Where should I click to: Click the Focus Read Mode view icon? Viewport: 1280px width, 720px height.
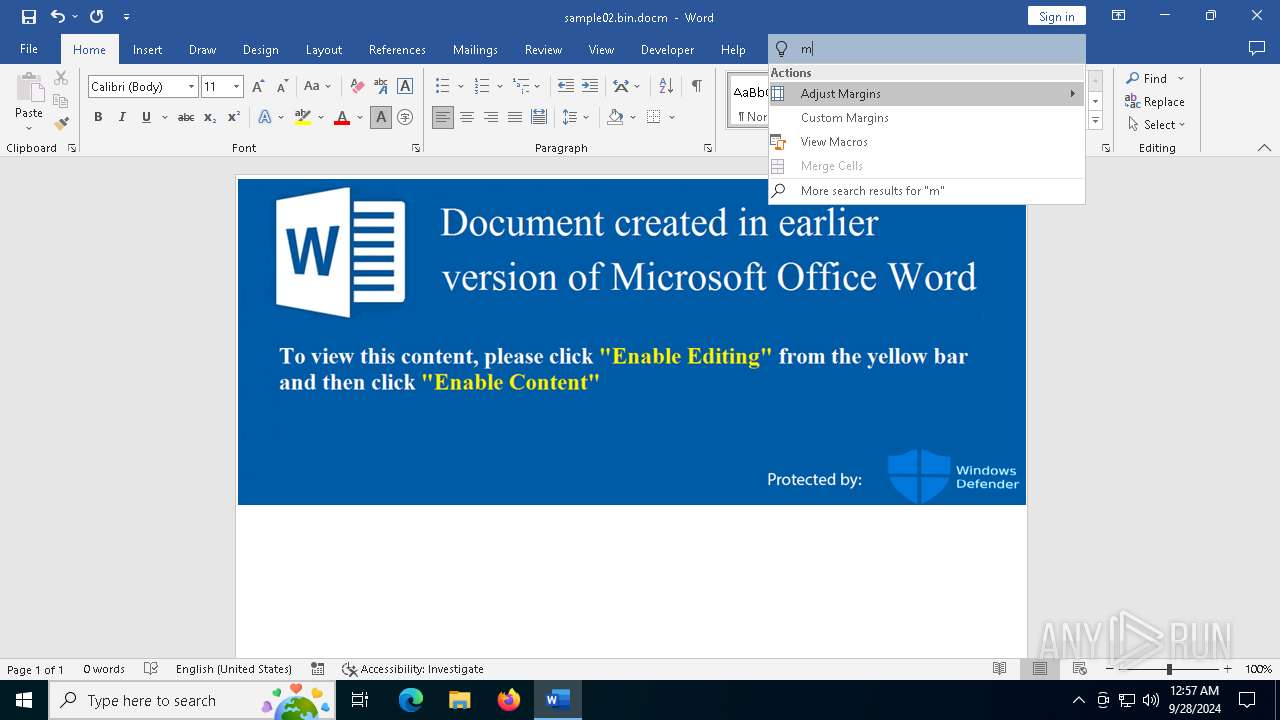(x=999, y=669)
